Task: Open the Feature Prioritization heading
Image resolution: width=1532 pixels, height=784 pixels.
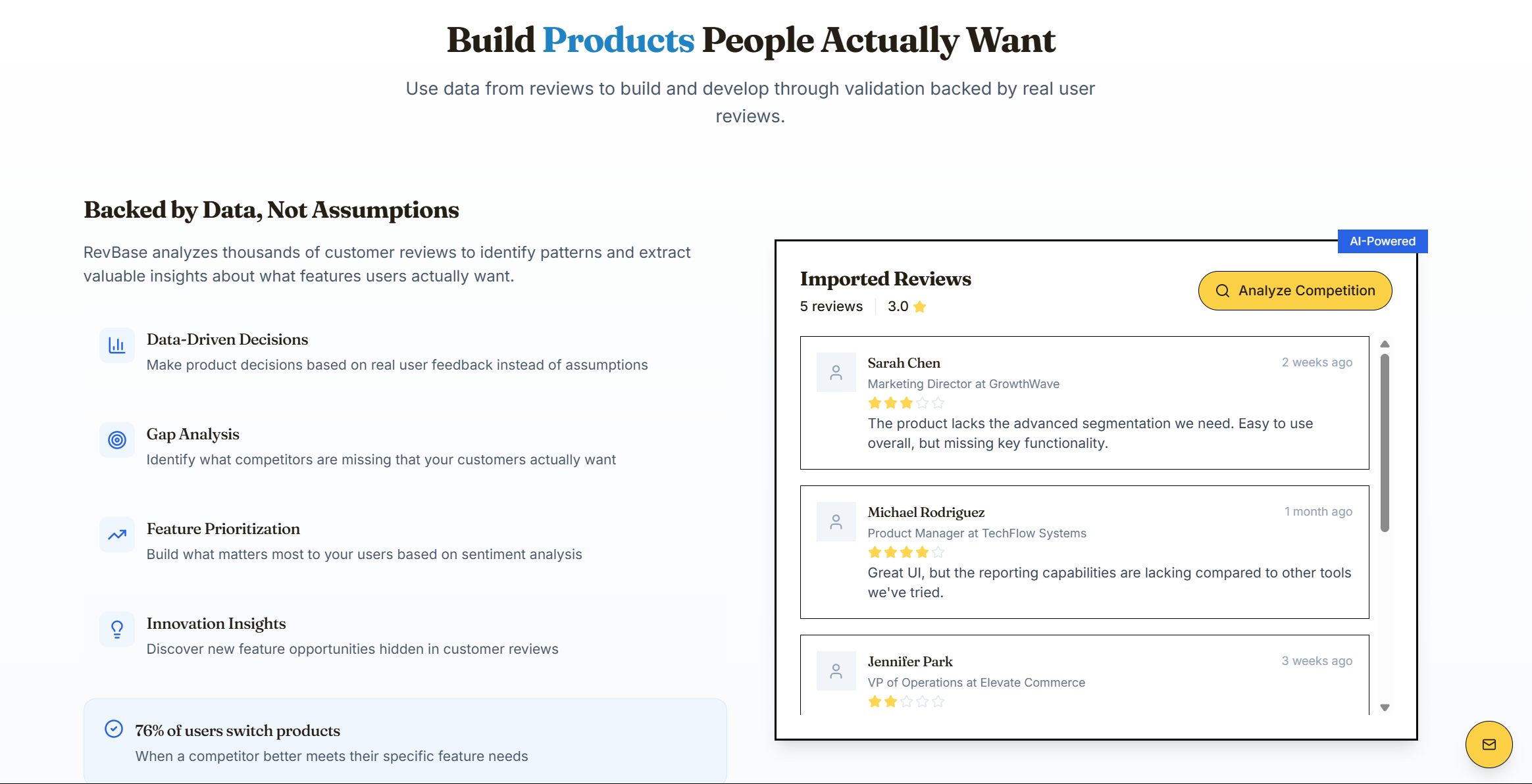Action: pyautogui.click(x=223, y=529)
